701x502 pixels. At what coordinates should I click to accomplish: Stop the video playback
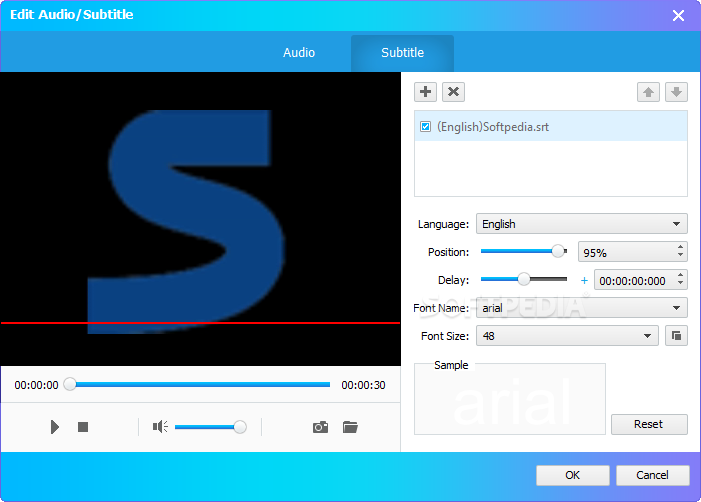[x=83, y=427]
